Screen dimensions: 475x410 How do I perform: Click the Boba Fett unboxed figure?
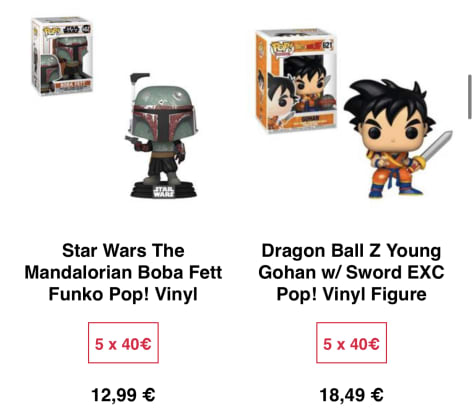pyautogui.click(x=162, y=135)
